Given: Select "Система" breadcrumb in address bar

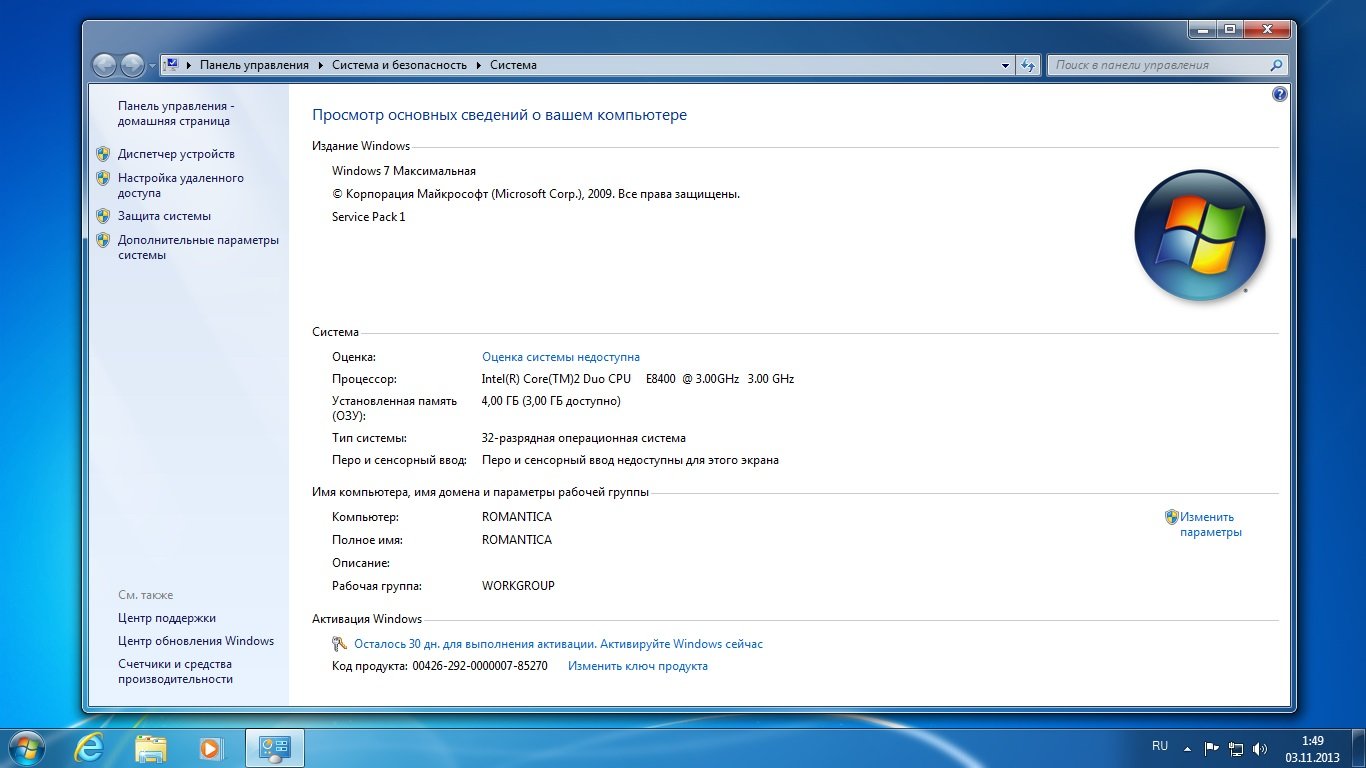Looking at the screenshot, I should coord(513,65).
